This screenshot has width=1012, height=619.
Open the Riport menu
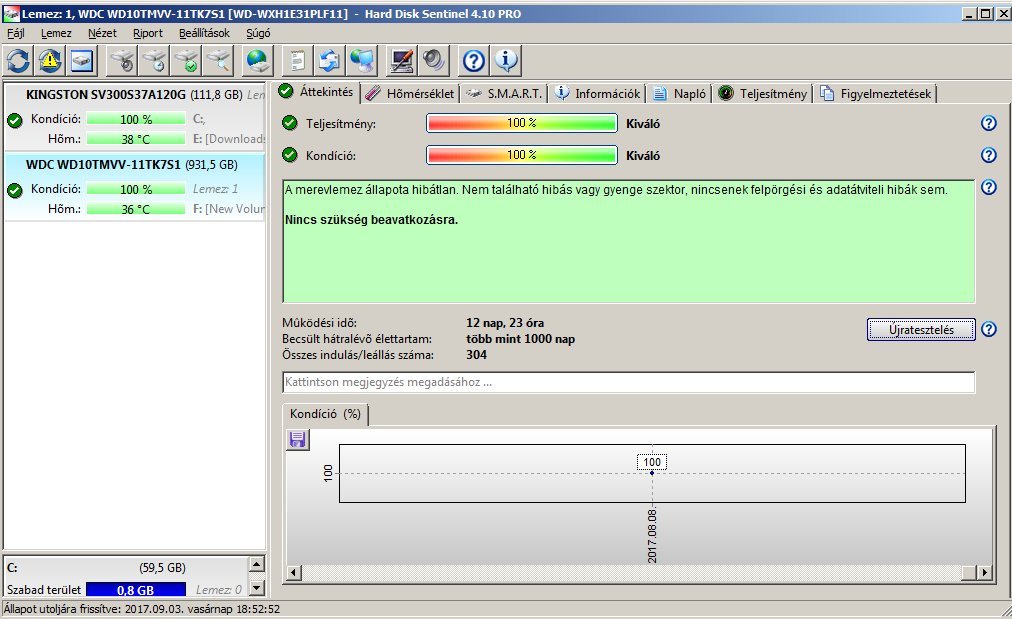coord(148,33)
